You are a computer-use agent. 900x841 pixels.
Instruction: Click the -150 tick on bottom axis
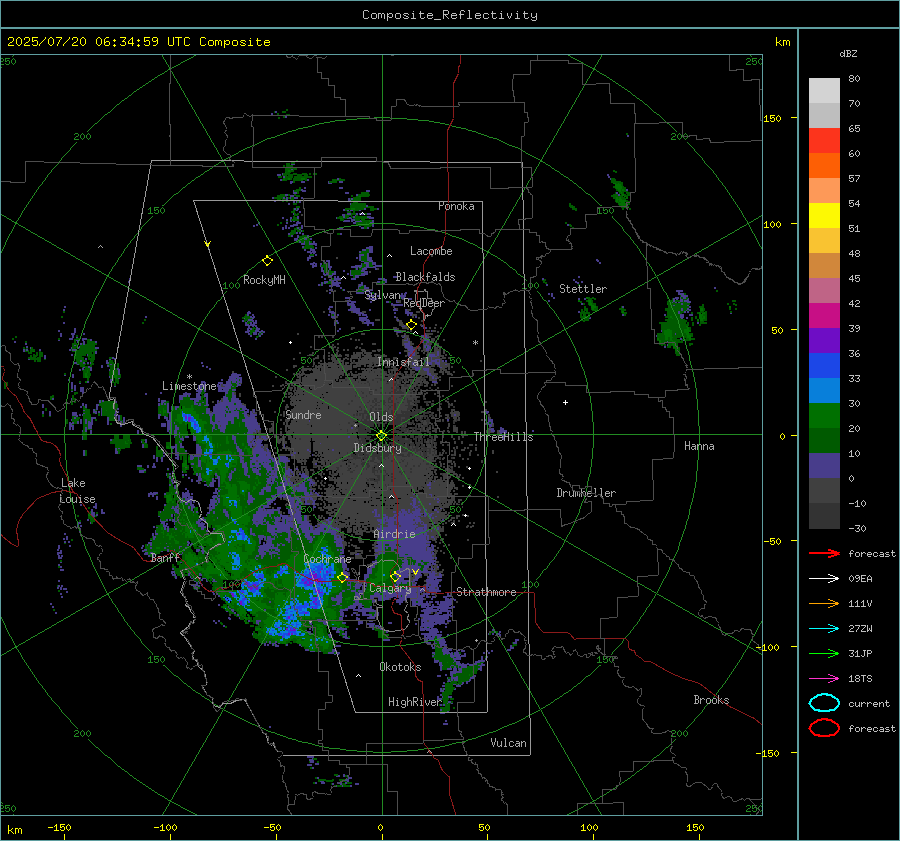coord(59,827)
